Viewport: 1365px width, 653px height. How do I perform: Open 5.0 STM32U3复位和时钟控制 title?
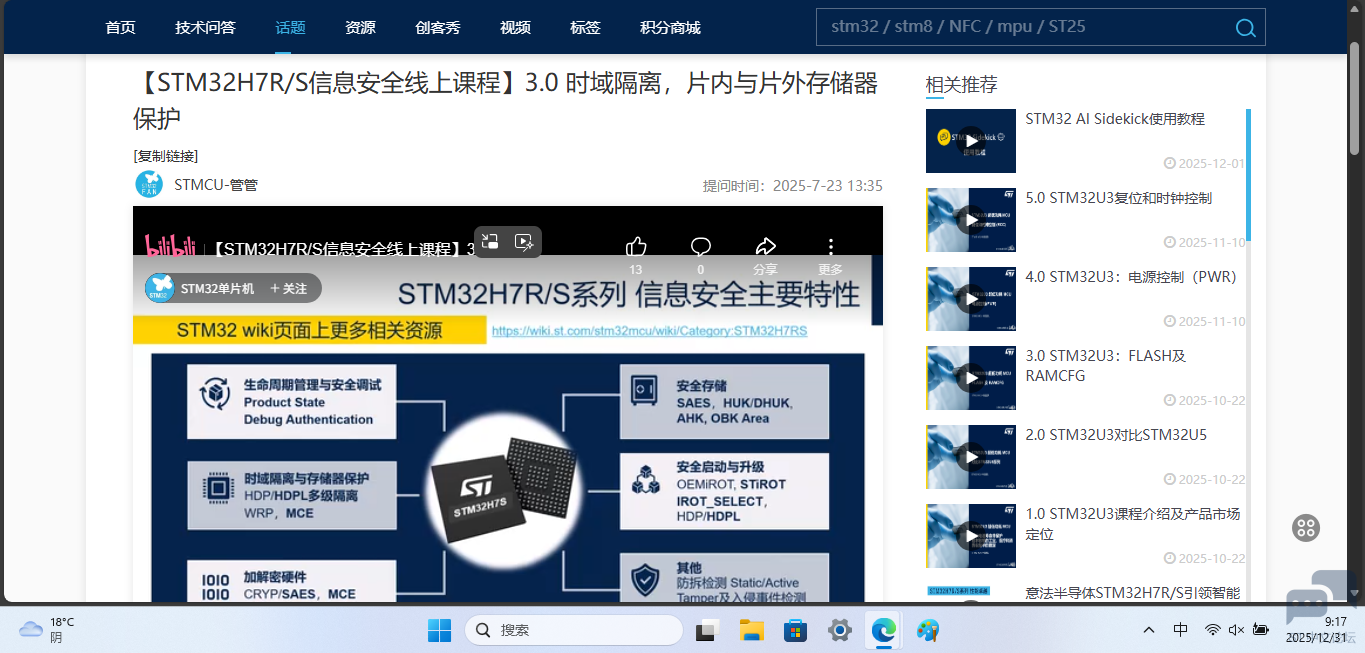[x=1118, y=198]
